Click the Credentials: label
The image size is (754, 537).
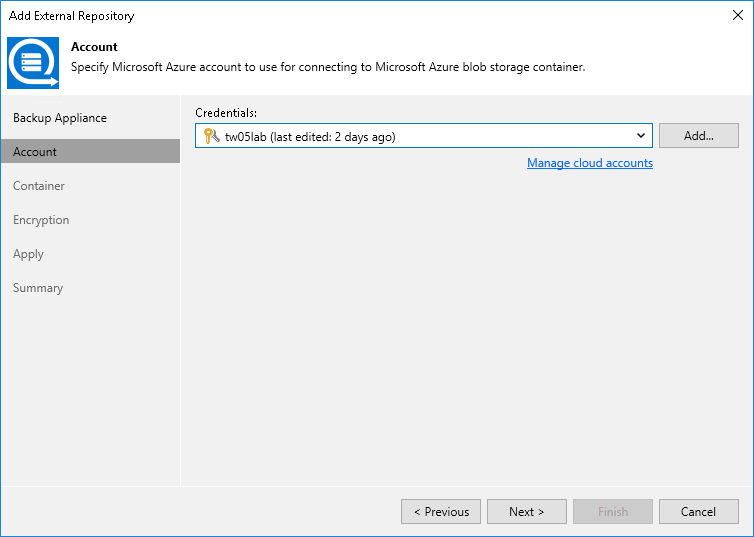tap(226, 113)
